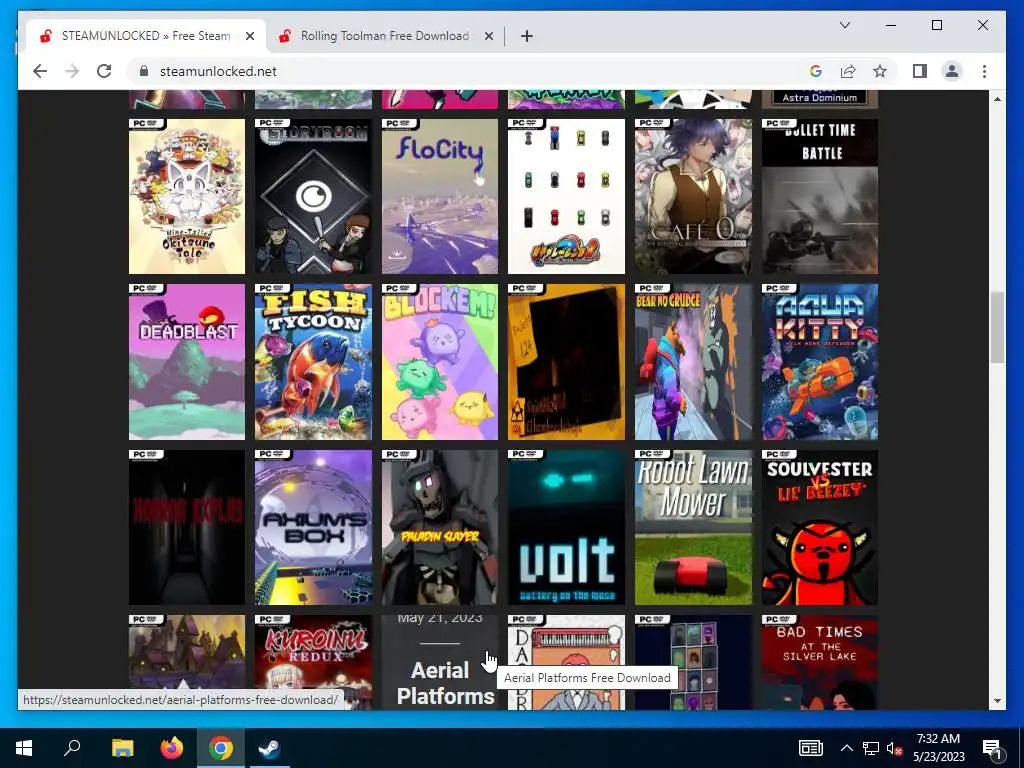Open the Robot Lawn Mower game cover
The height and width of the screenshot is (768, 1024).
[x=693, y=527]
